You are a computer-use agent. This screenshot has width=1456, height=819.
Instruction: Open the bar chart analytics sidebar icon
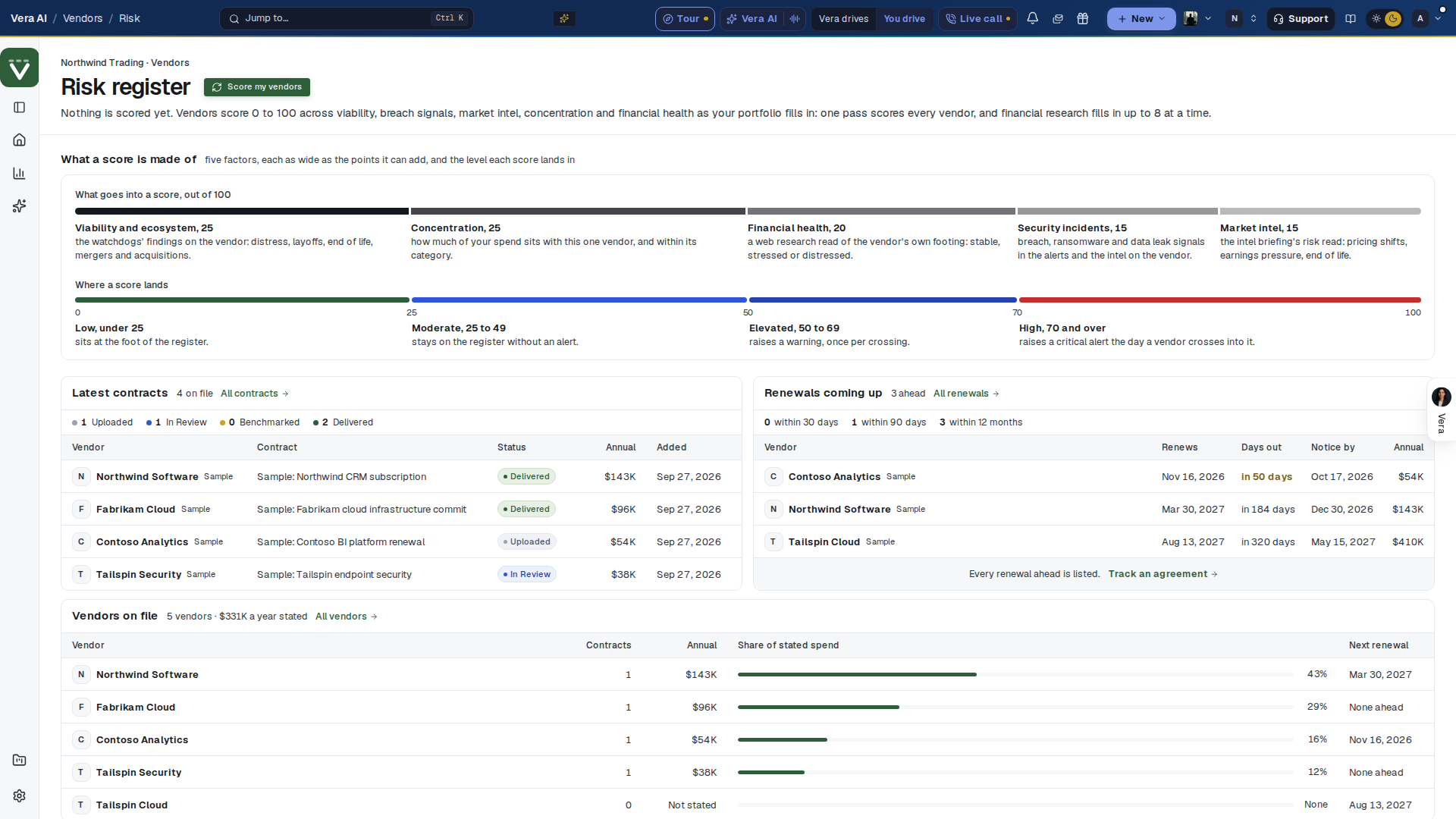[20, 173]
